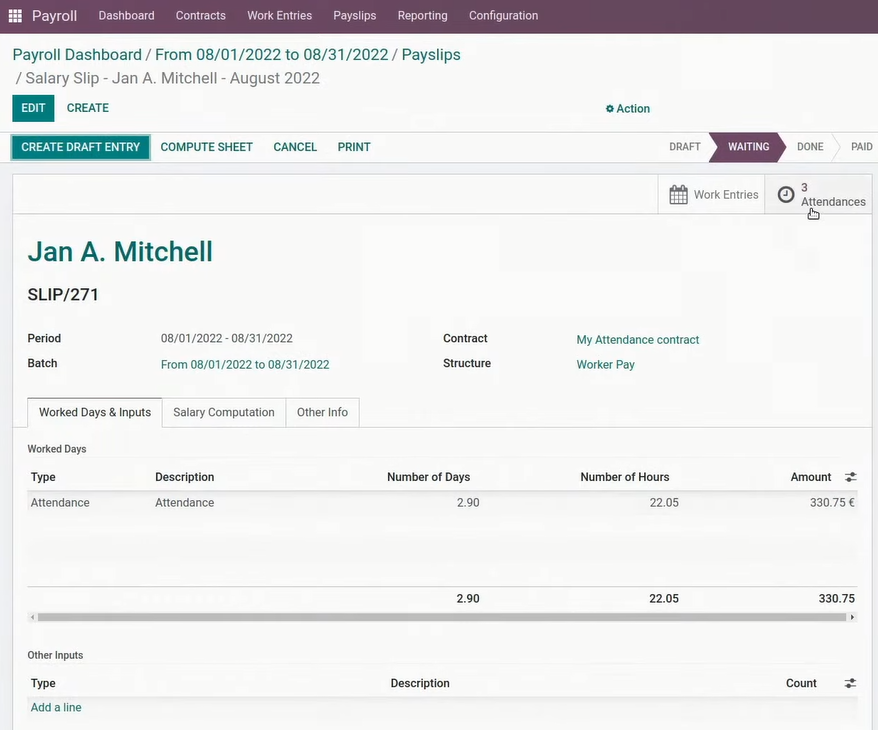Open the apps grid menu icon
The height and width of the screenshot is (730, 878).
tap(15, 16)
